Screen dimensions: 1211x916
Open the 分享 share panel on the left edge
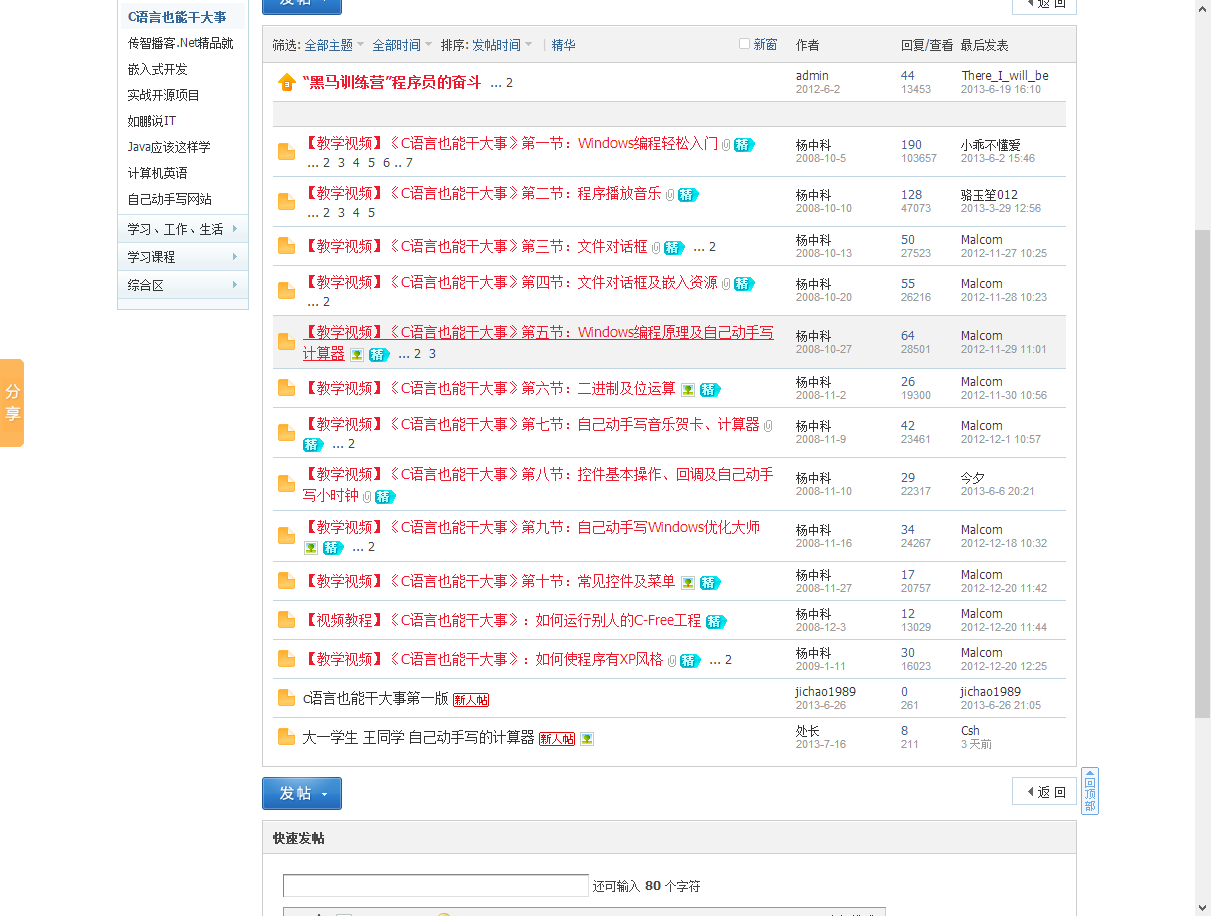[x=11, y=403]
